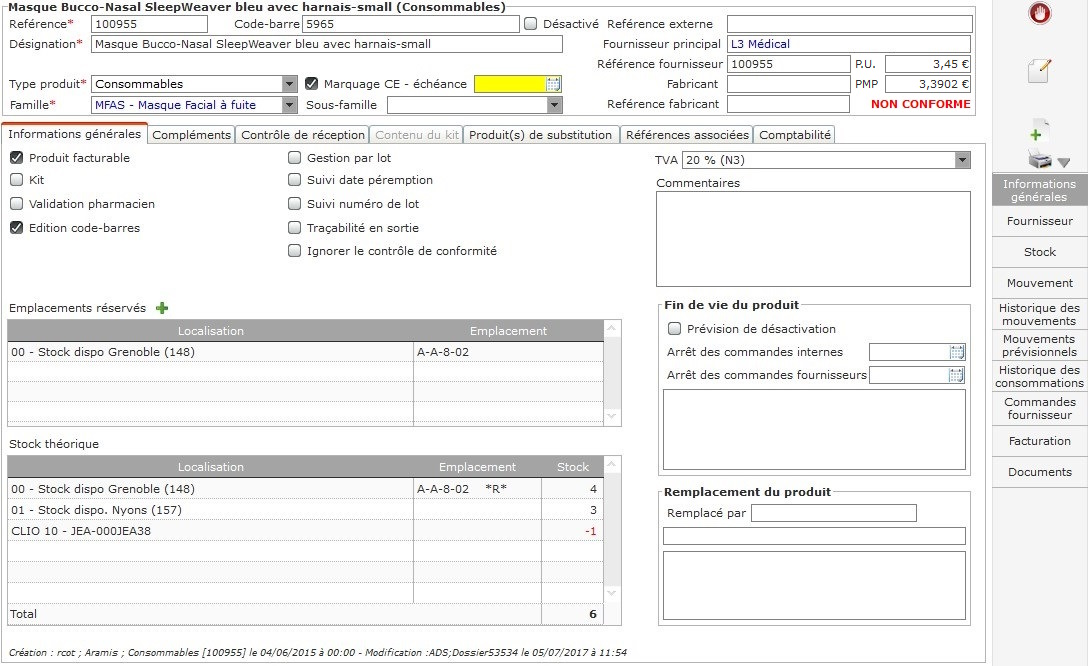View Historique des consommations
This screenshot has height=666, width=1090.
pyautogui.click(x=1039, y=377)
